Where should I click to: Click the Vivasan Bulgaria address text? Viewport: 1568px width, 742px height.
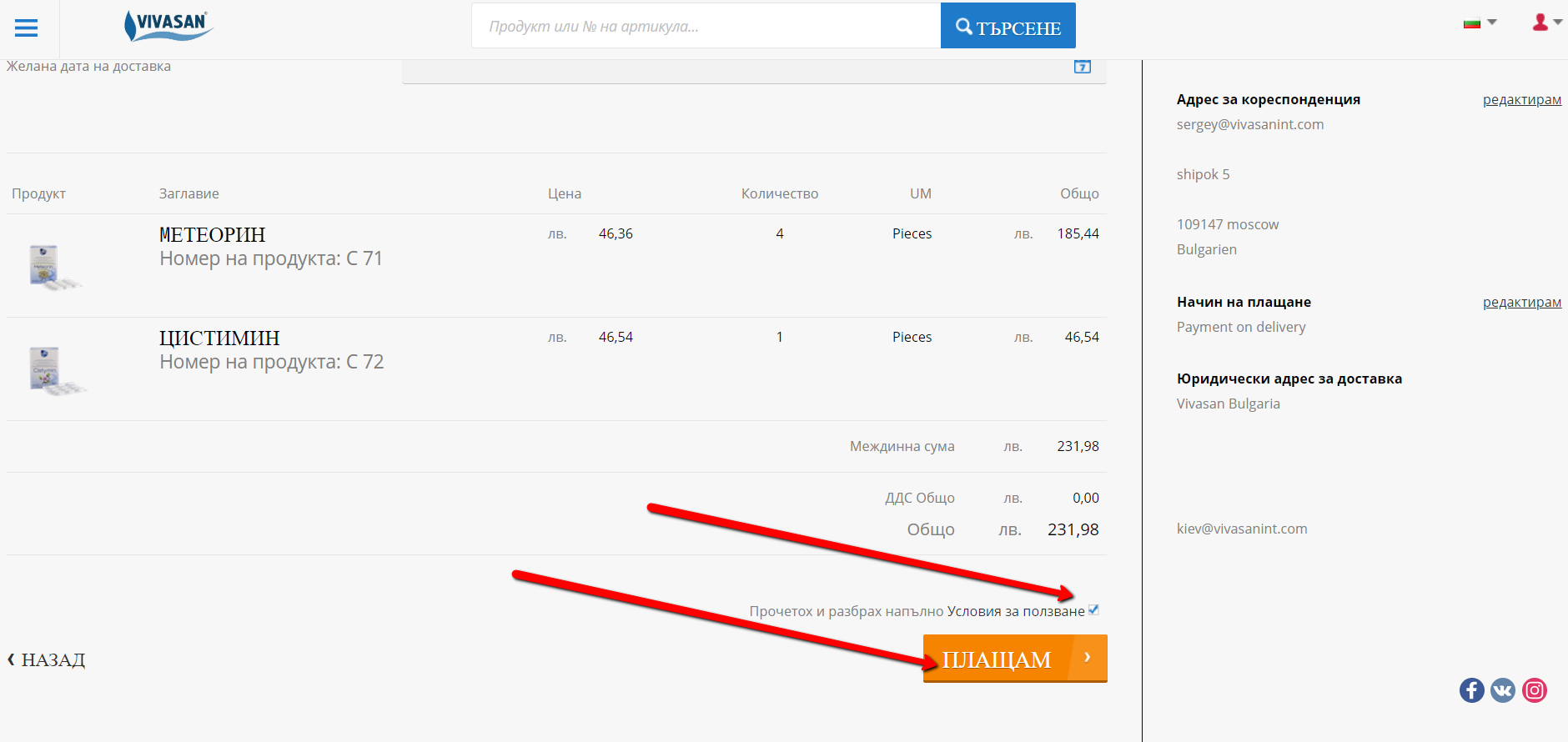1229,404
